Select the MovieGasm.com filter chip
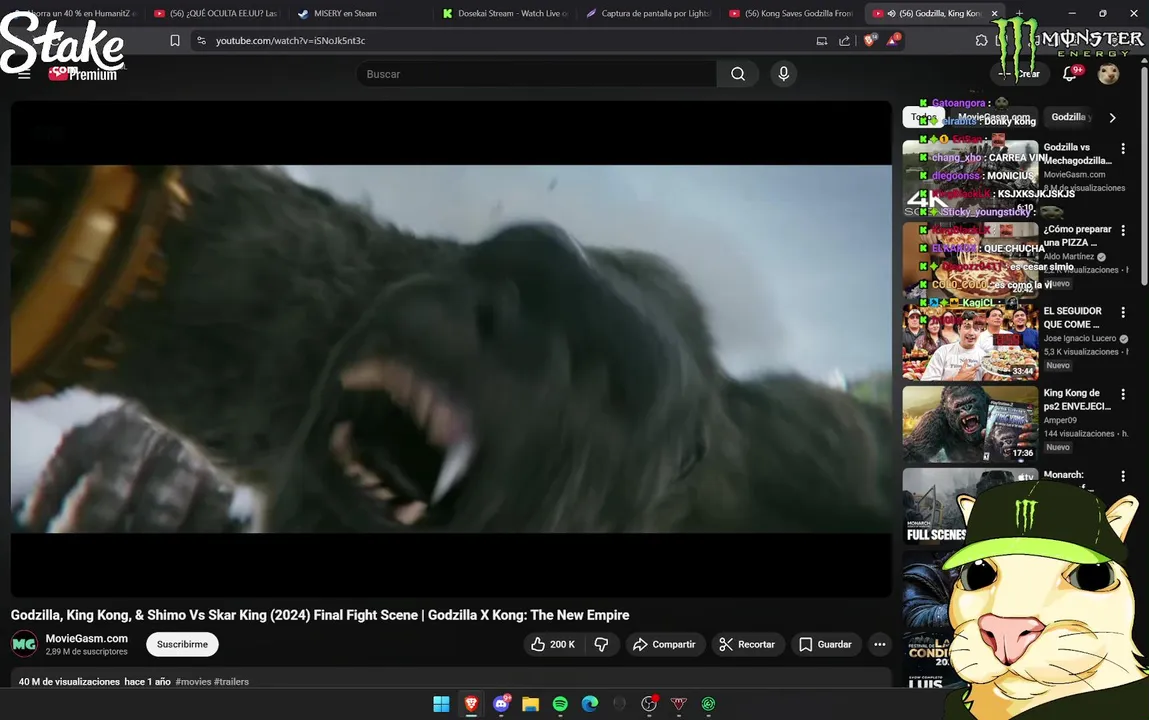1149x720 pixels. [x=994, y=117]
